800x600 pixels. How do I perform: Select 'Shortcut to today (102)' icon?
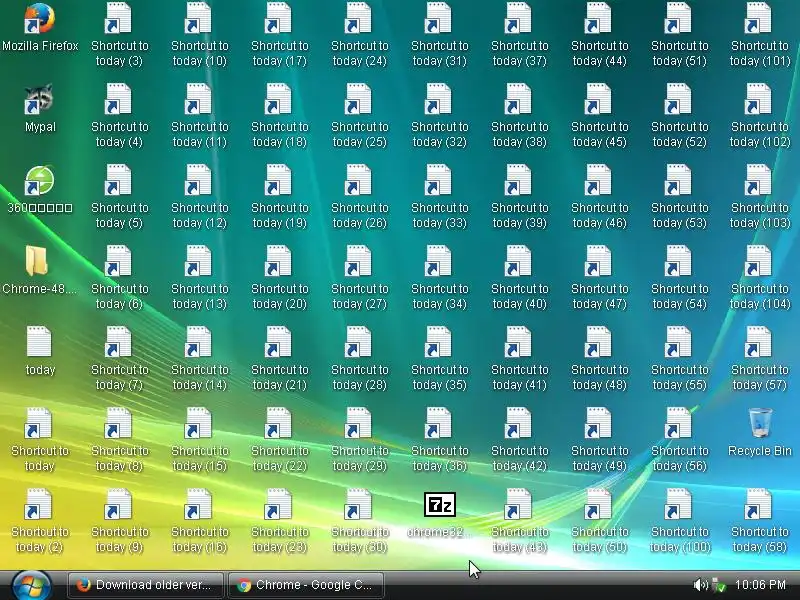tap(760, 116)
